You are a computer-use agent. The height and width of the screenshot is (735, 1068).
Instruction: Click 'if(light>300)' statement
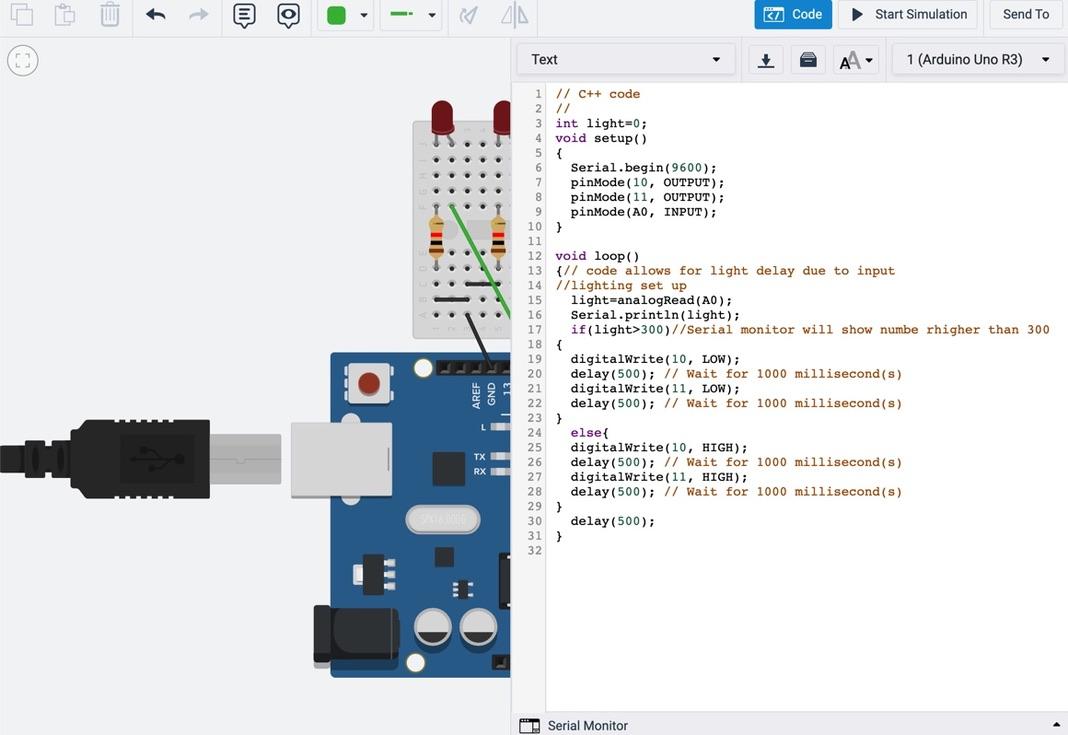[x=621, y=330]
